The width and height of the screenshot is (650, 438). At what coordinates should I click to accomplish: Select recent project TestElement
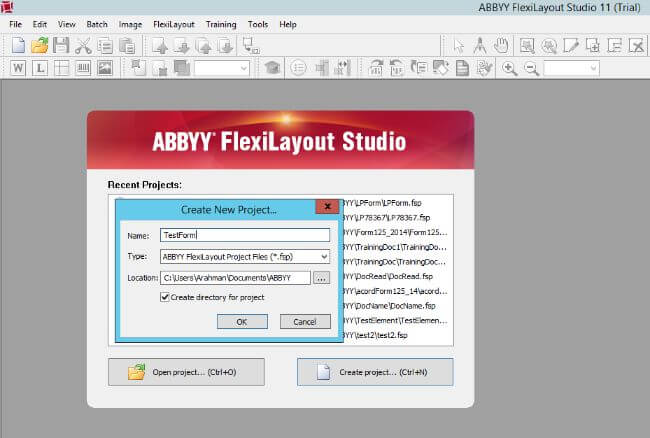click(395, 321)
